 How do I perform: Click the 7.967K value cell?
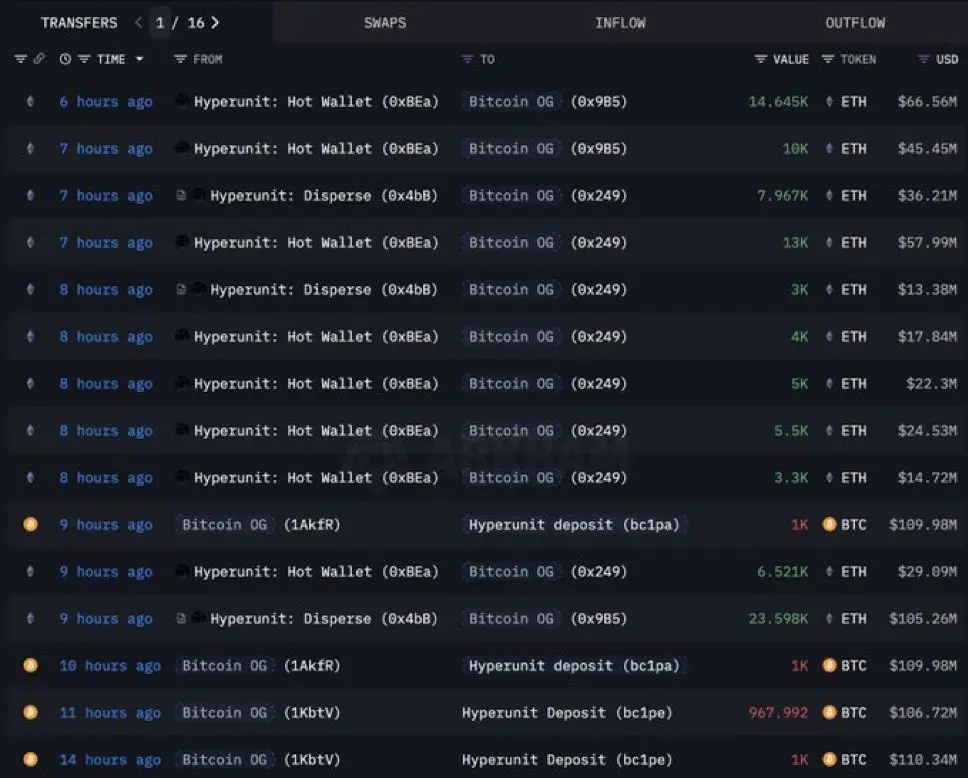point(782,196)
